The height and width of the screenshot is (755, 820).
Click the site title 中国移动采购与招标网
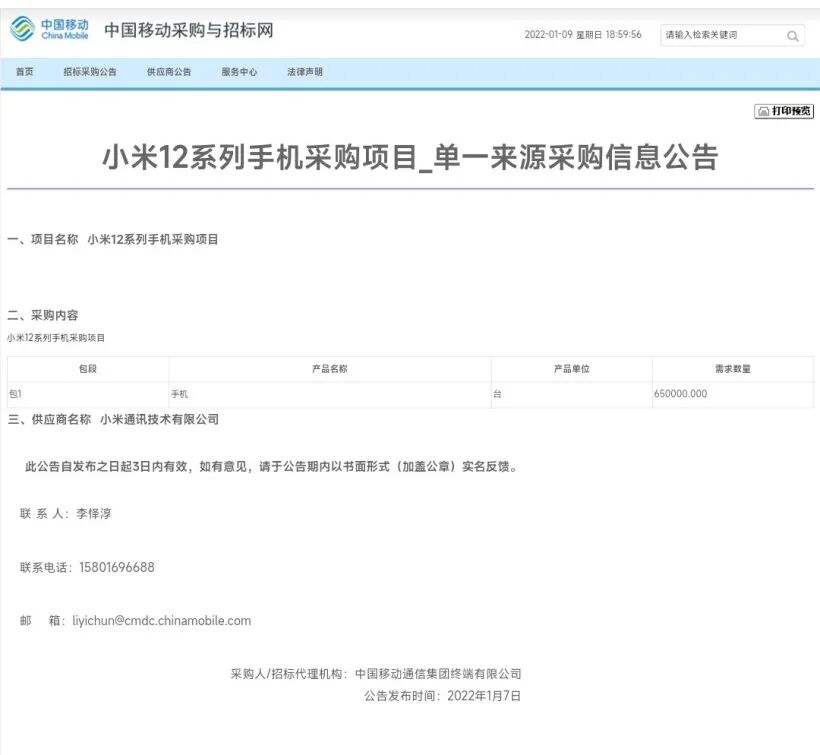coord(189,30)
